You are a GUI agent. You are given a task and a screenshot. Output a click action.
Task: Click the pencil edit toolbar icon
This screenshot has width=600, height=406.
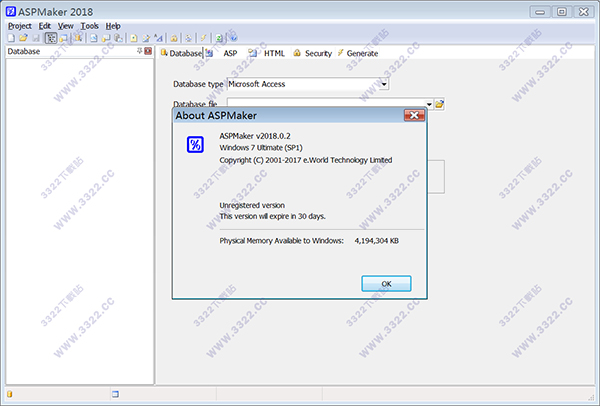(x=146, y=38)
